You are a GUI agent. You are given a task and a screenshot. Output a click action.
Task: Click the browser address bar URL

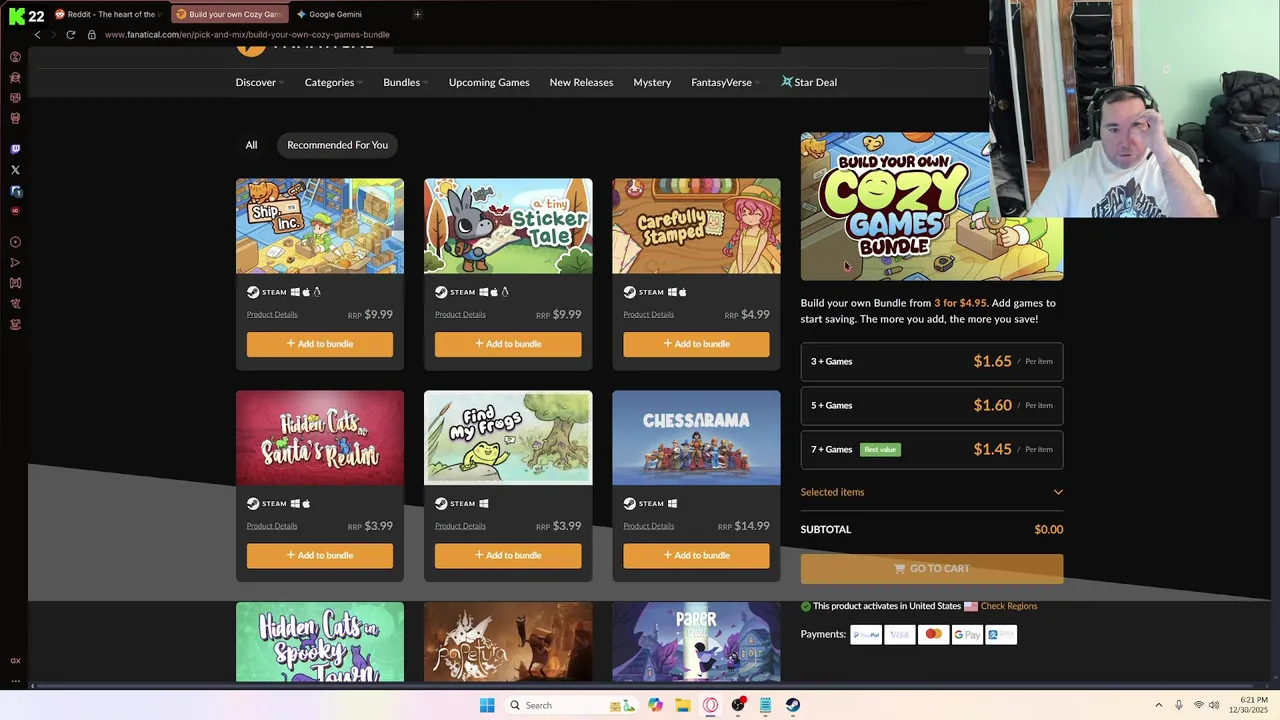[247, 34]
